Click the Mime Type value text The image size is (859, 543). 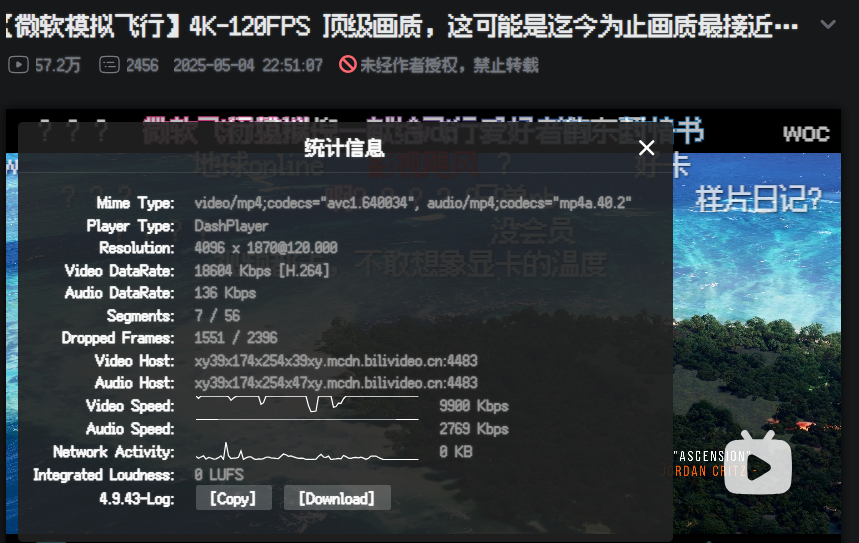[413, 203]
